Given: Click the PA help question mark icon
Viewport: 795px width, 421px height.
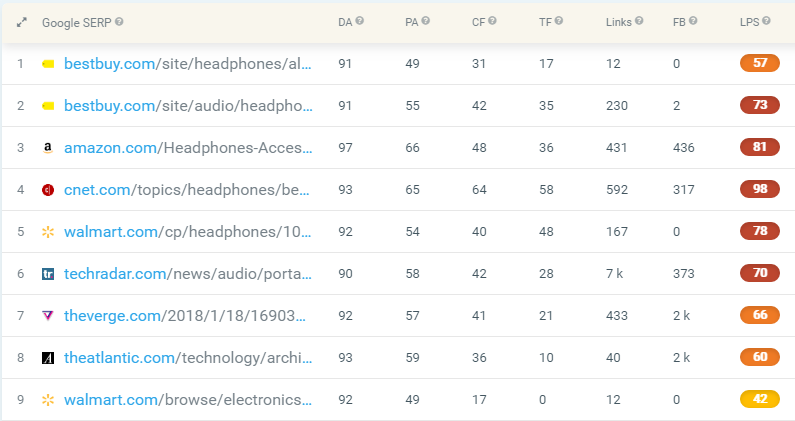Looking at the screenshot, I should click(425, 21).
